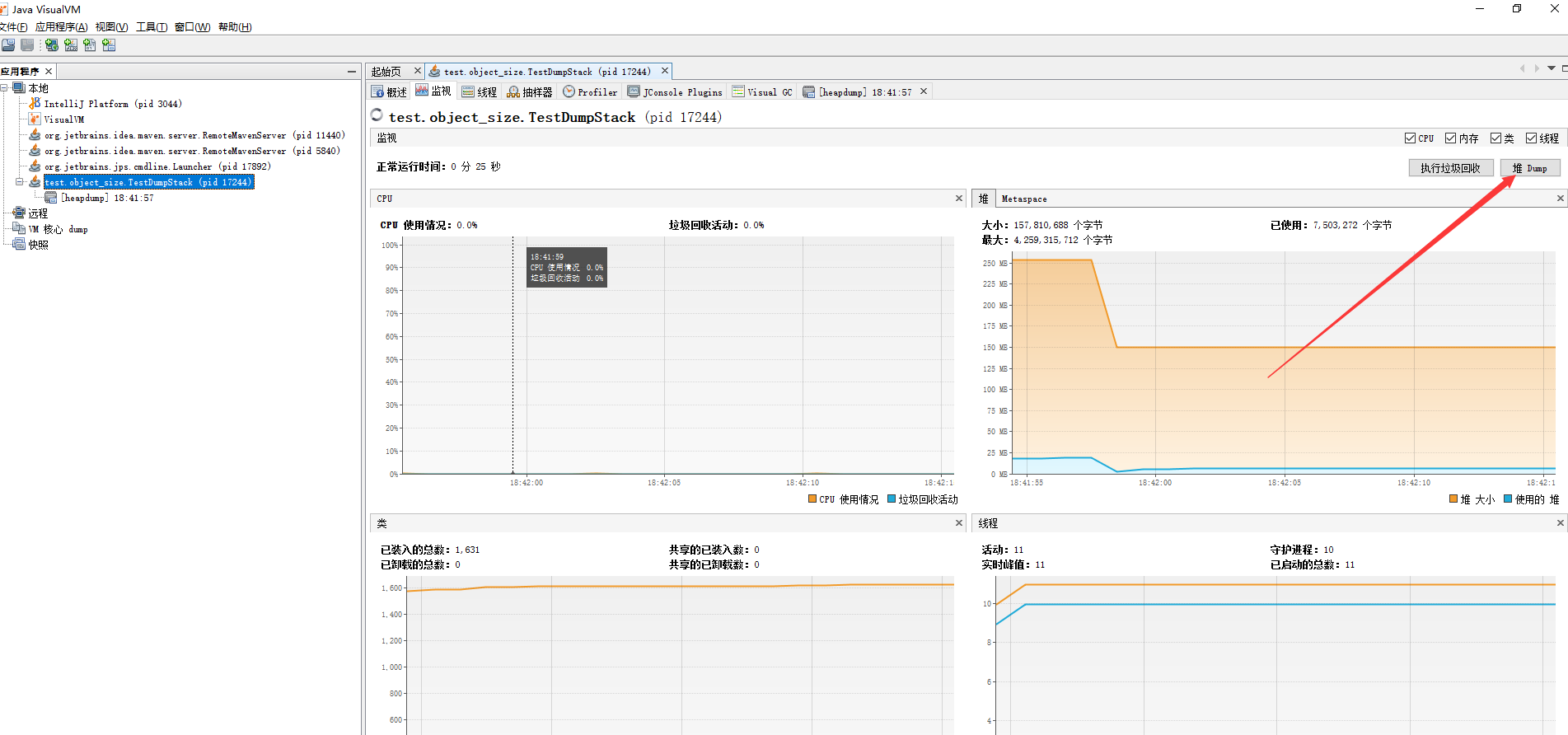This screenshot has width=1568, height=735.
Task: Click the snapshots (快照) node icon
Action: coord(19,245)
